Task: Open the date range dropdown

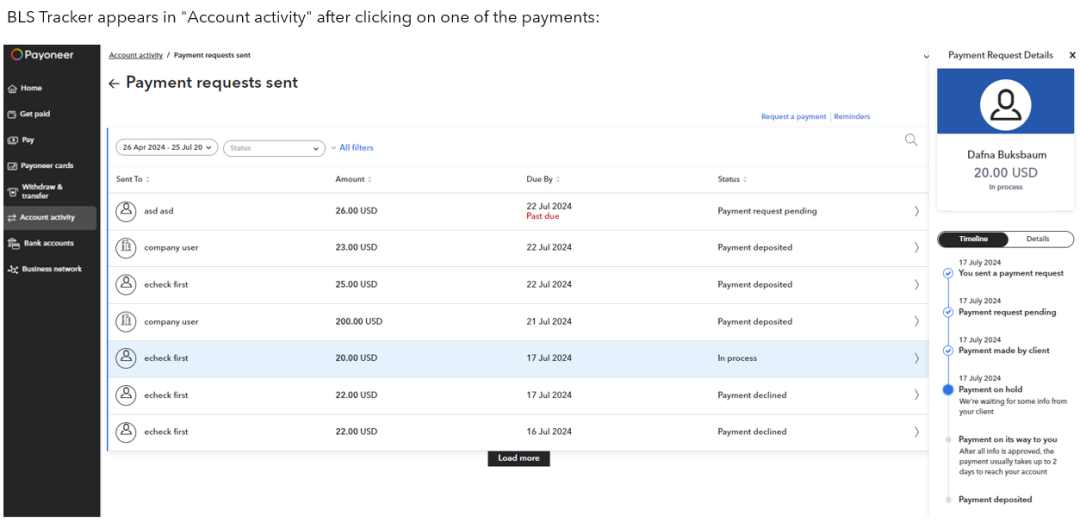Action: click(167, 148)
